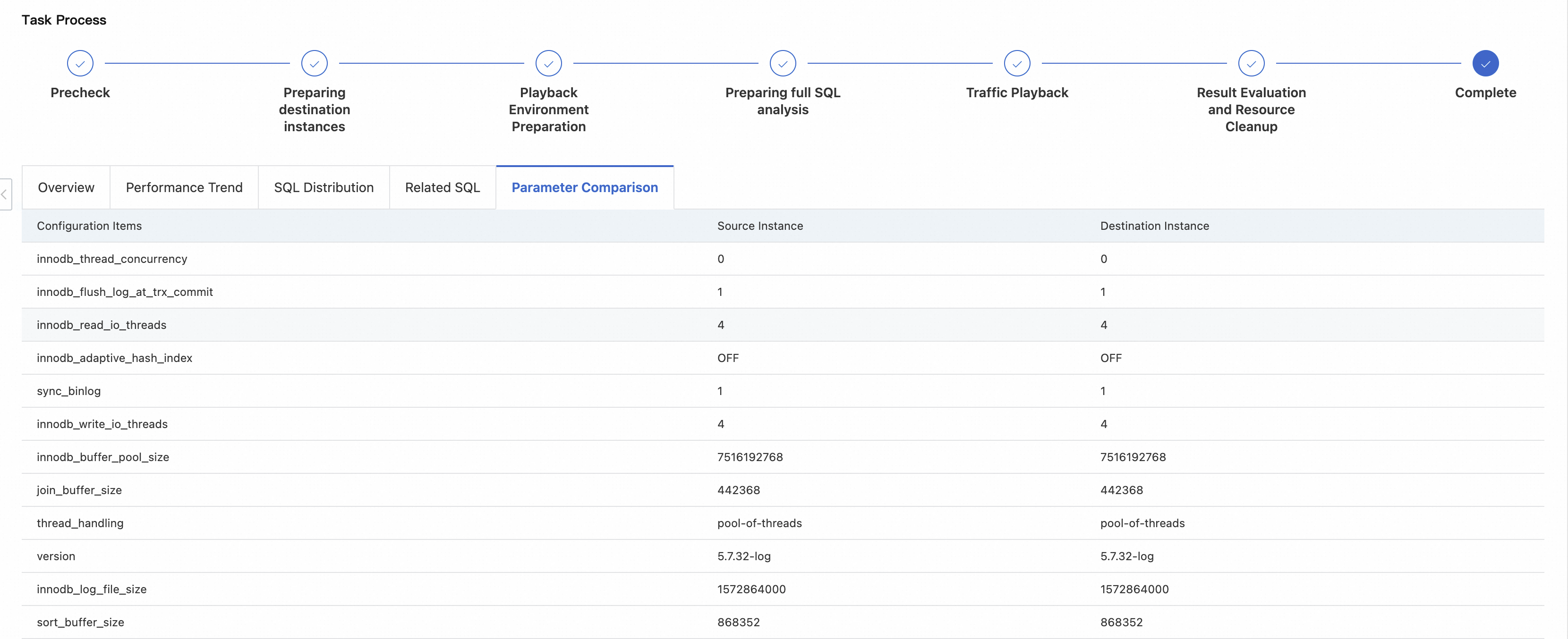The height and width of the screenshot is (639, 1568).
Task: Click the Preparing destination instances step icon
Action: (314, 63)
